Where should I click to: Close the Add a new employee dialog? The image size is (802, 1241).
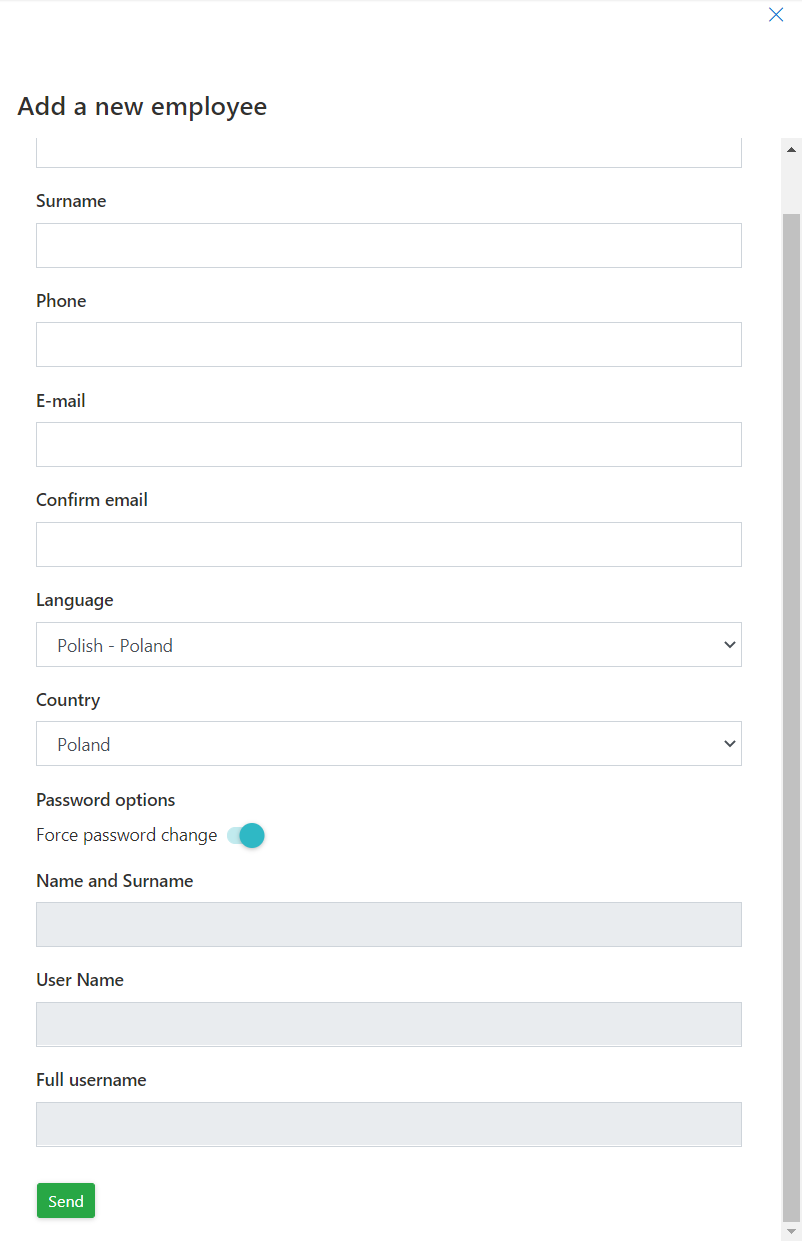[776, 15]
